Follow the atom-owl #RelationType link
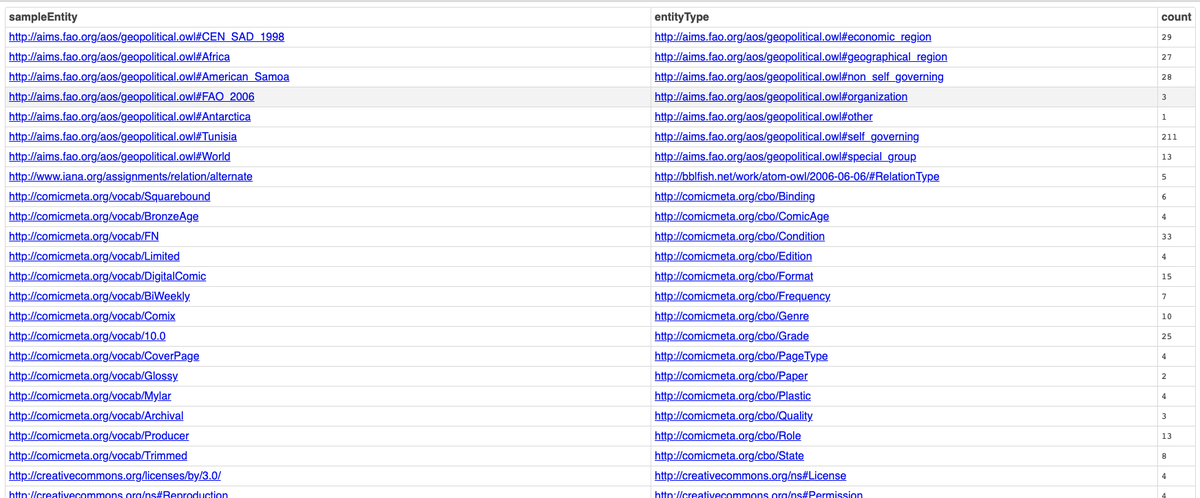The width and height of the screenshot is (1200, 498). (797, 177)
